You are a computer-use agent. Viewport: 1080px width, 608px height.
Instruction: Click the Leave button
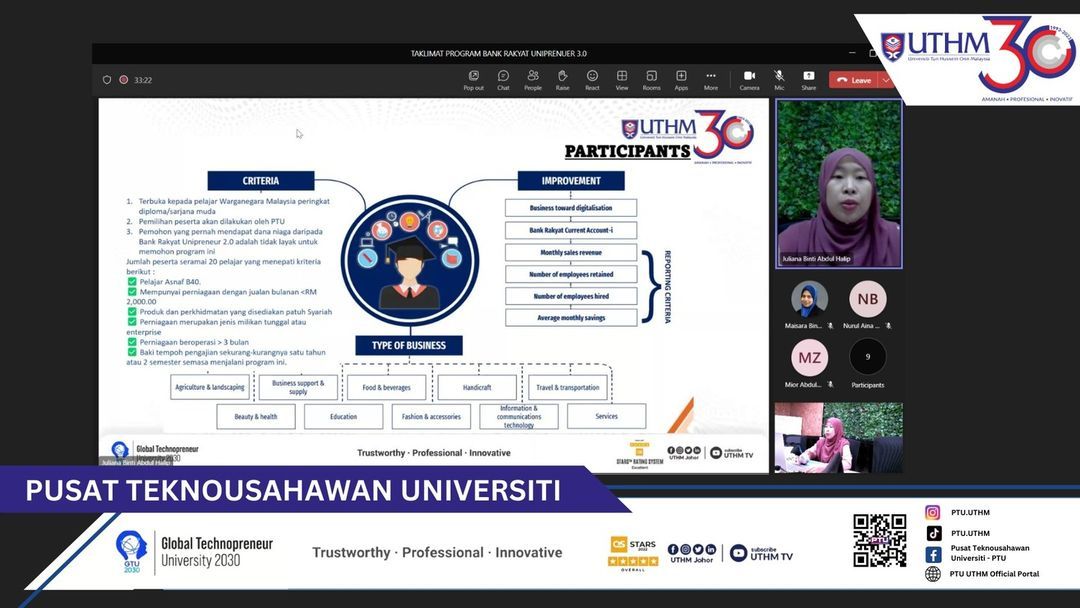853,80
